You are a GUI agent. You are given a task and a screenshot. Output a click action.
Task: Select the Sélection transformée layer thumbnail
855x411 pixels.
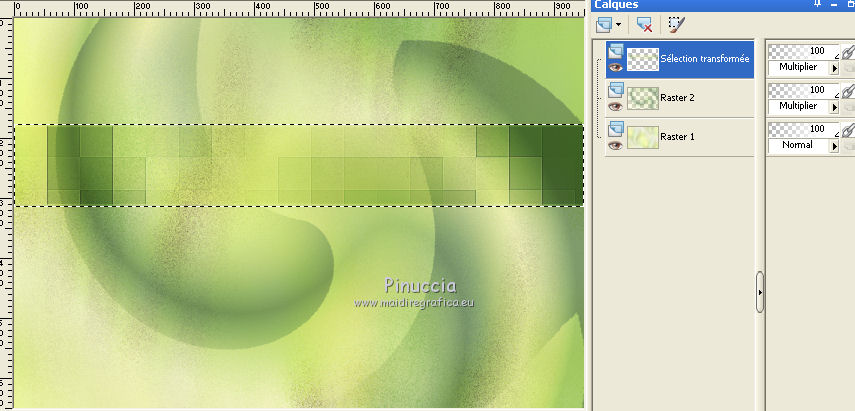click(643, 59)
